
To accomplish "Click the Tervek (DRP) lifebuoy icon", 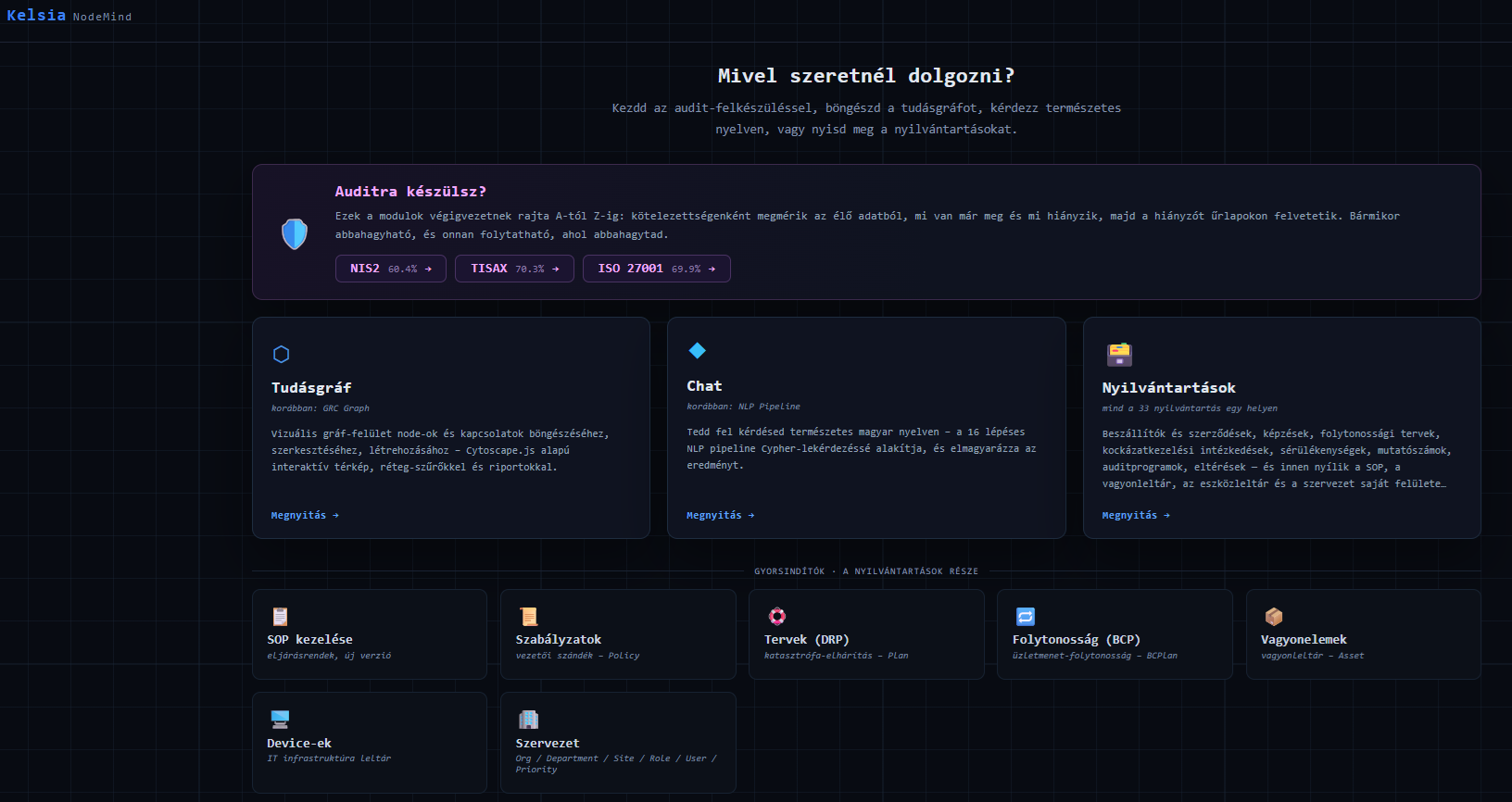I will [777, 616].
